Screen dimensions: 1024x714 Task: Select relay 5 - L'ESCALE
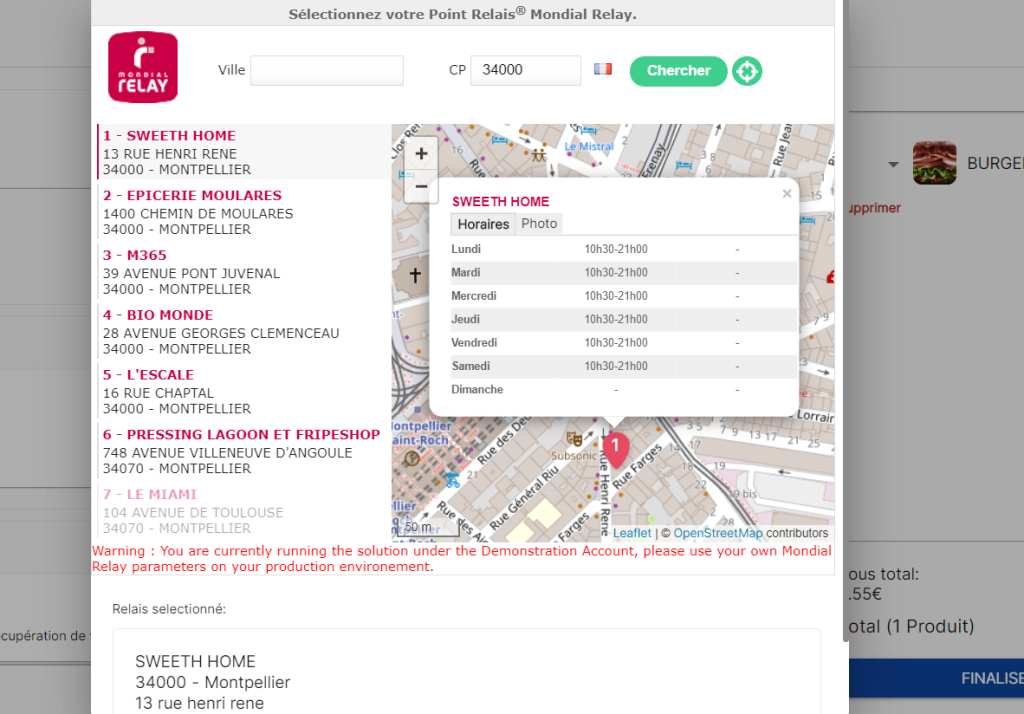(x=244, y=391)
